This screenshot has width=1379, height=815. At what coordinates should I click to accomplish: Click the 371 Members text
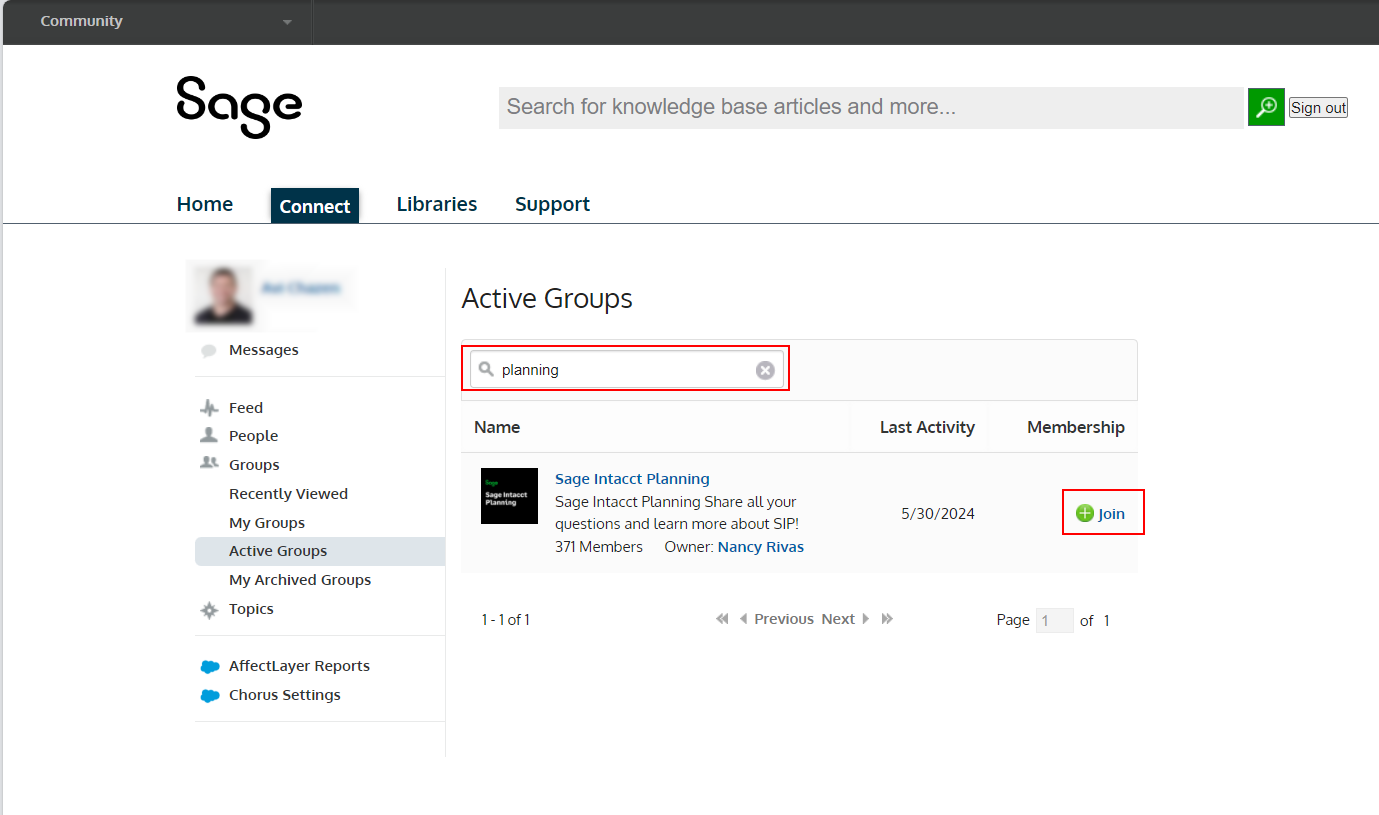pos(599,547)
